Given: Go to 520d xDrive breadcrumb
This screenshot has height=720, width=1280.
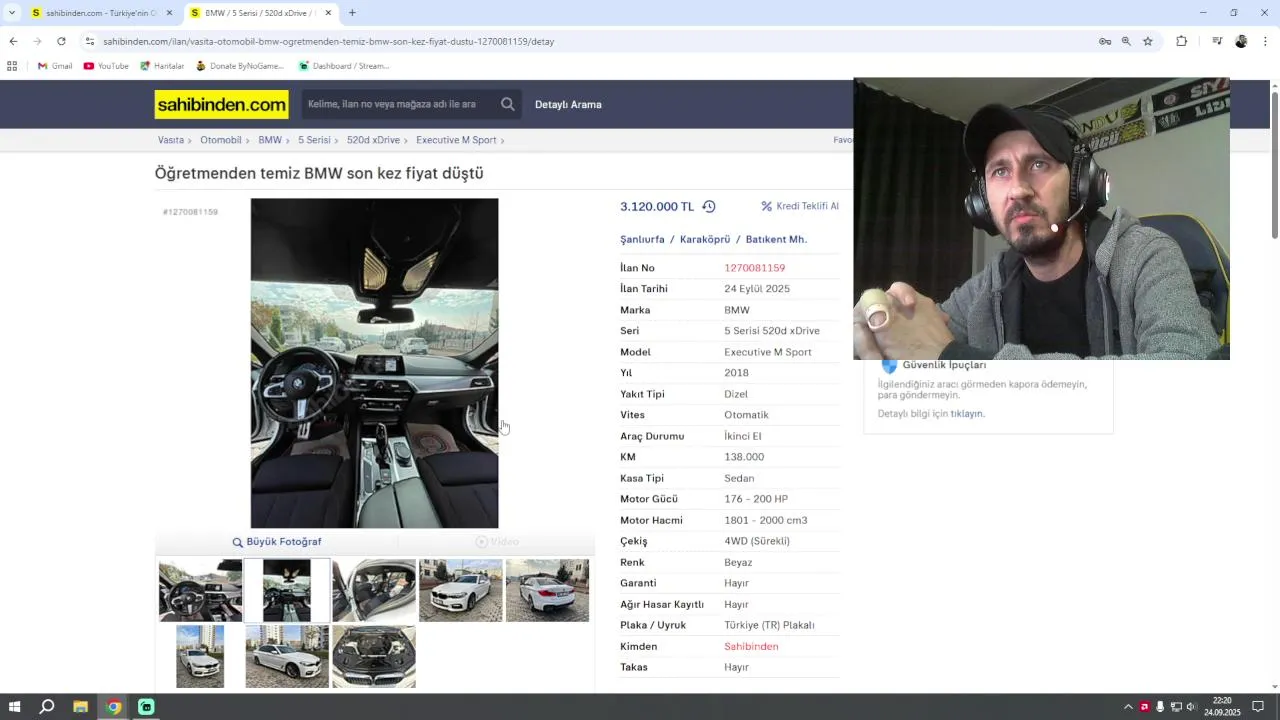Looking at the screenshot, I should click(x=373, y=140).
